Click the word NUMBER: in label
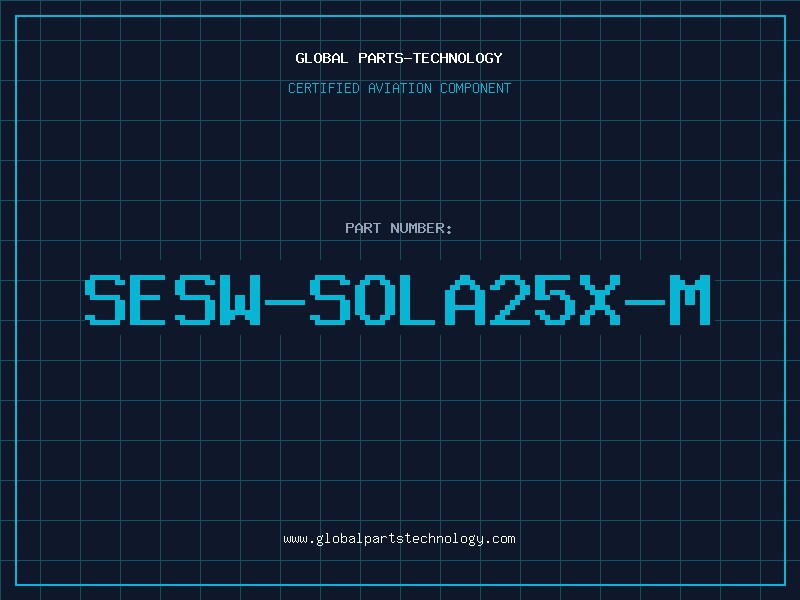 [x=421, y=228]
